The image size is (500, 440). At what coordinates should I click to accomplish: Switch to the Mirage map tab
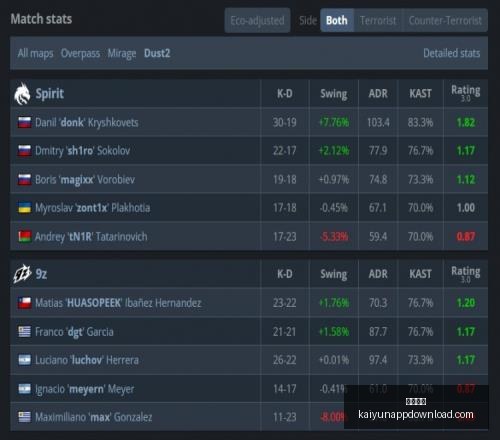122,53
